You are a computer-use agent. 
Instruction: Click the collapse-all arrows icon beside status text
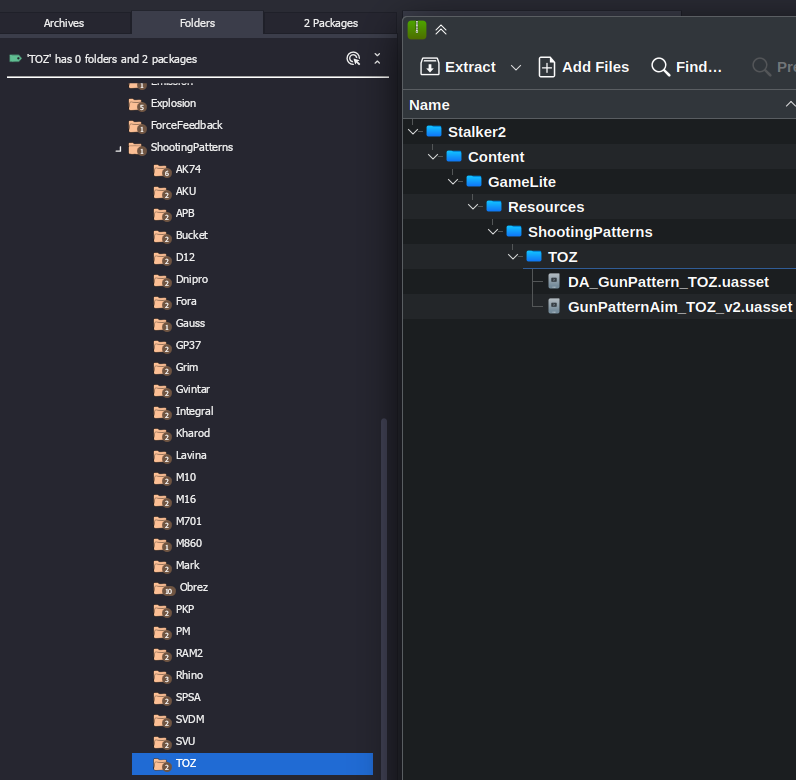click(x=377, y=58)
